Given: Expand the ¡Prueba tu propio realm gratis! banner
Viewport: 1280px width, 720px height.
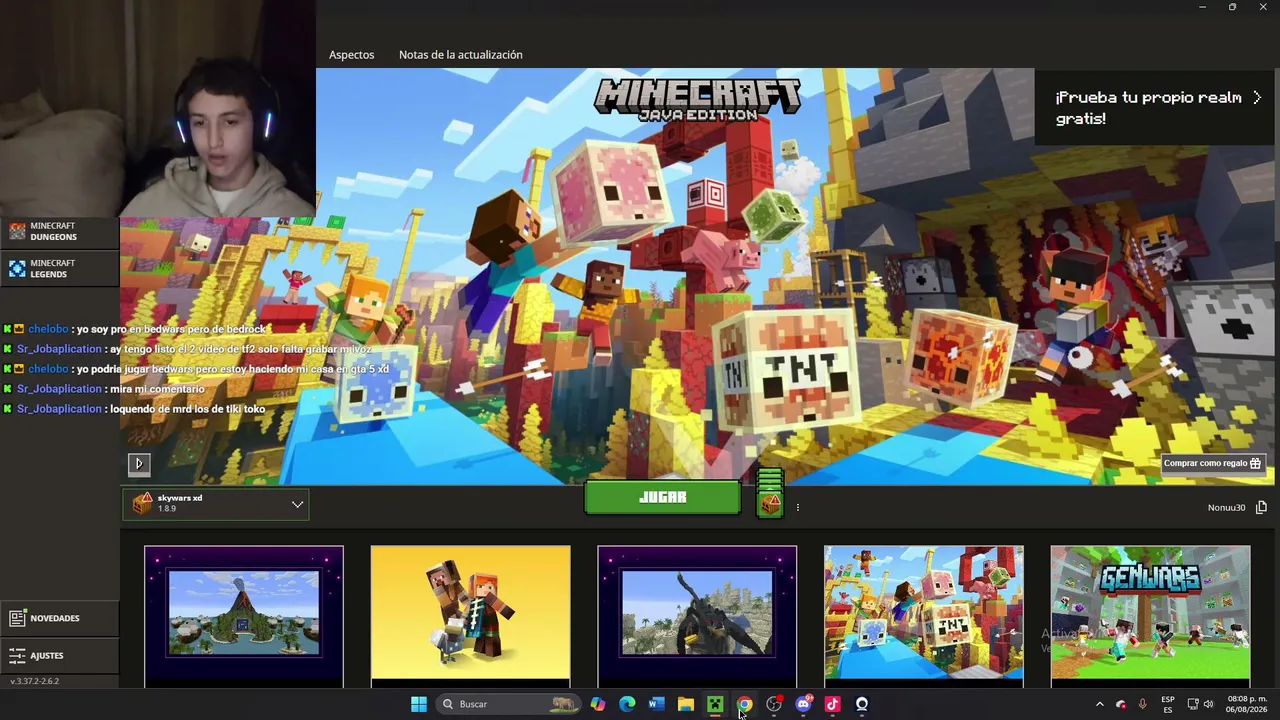Looking at the screenshot, I should [1157, 108].
